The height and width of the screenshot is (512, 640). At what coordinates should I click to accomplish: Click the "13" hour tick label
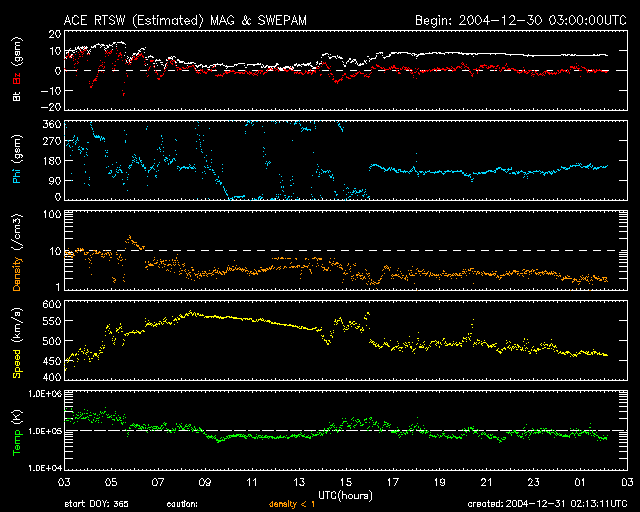pos(299,482)
